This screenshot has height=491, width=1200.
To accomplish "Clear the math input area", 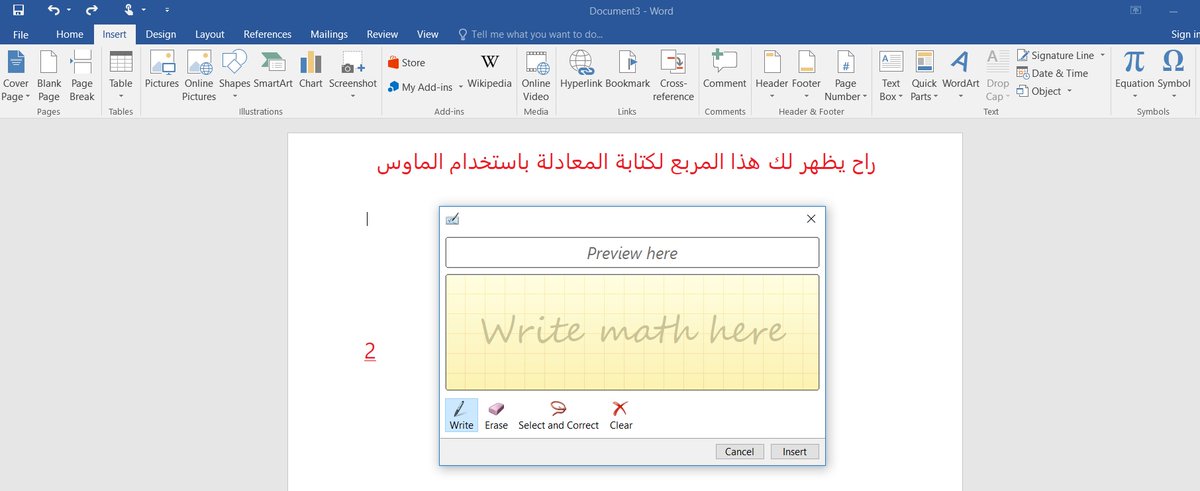I will tap(621, 415).
